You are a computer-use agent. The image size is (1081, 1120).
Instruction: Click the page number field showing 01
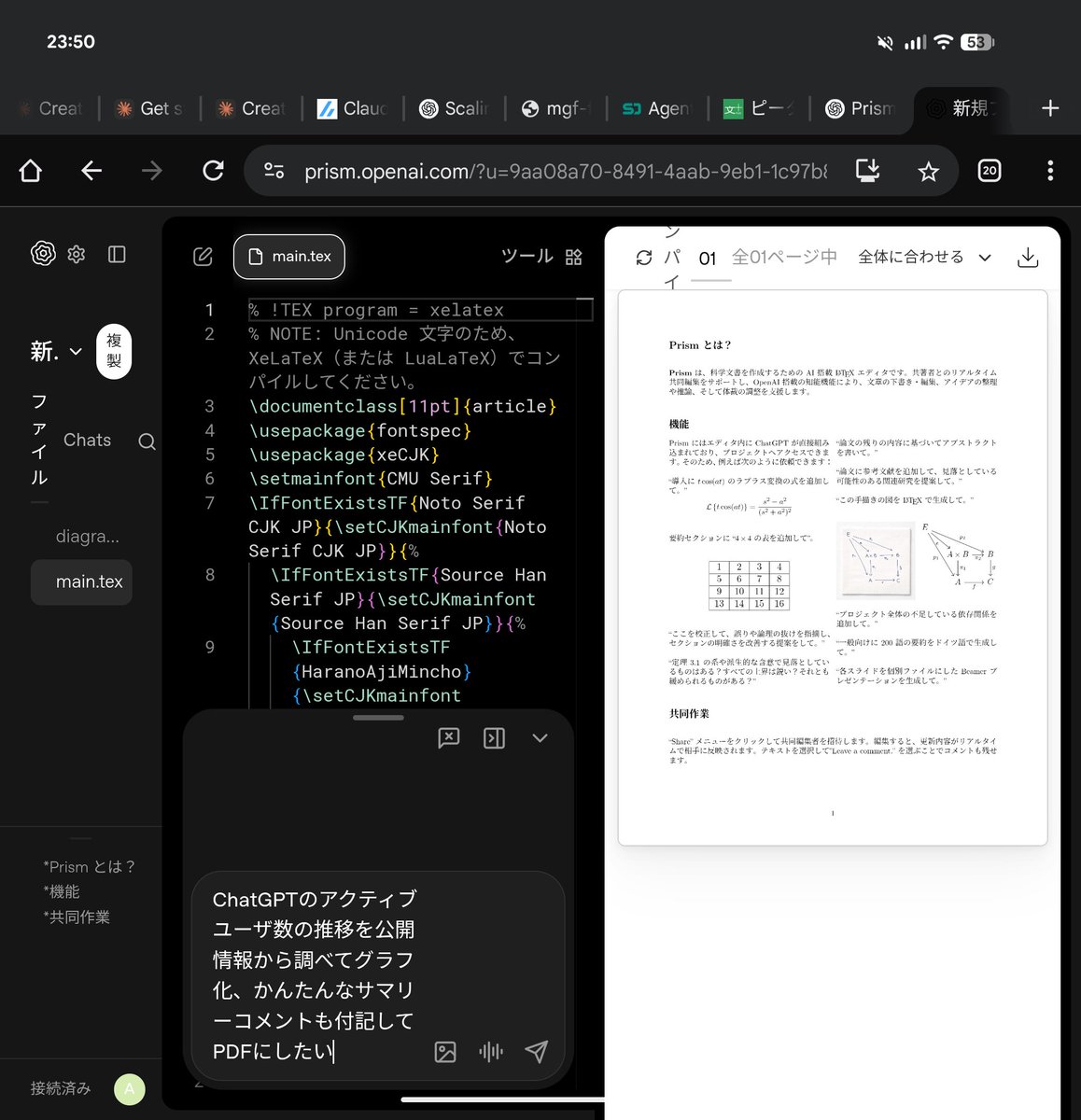tap(709, 258)
